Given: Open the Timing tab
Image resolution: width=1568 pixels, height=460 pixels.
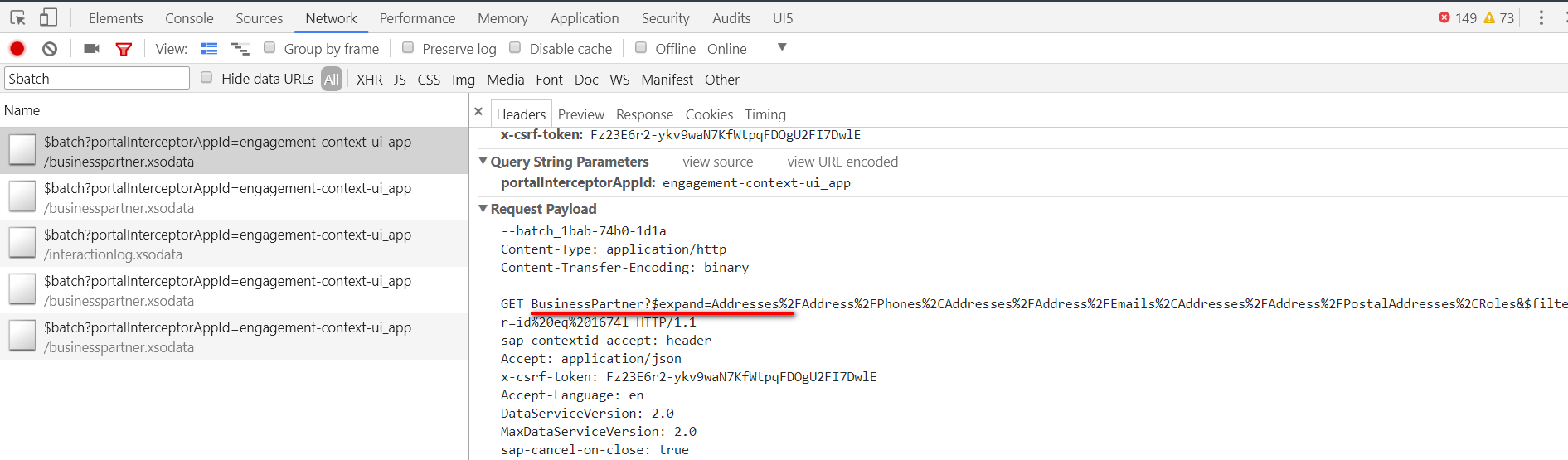Looking at the screenshot, I should [765, 114].
